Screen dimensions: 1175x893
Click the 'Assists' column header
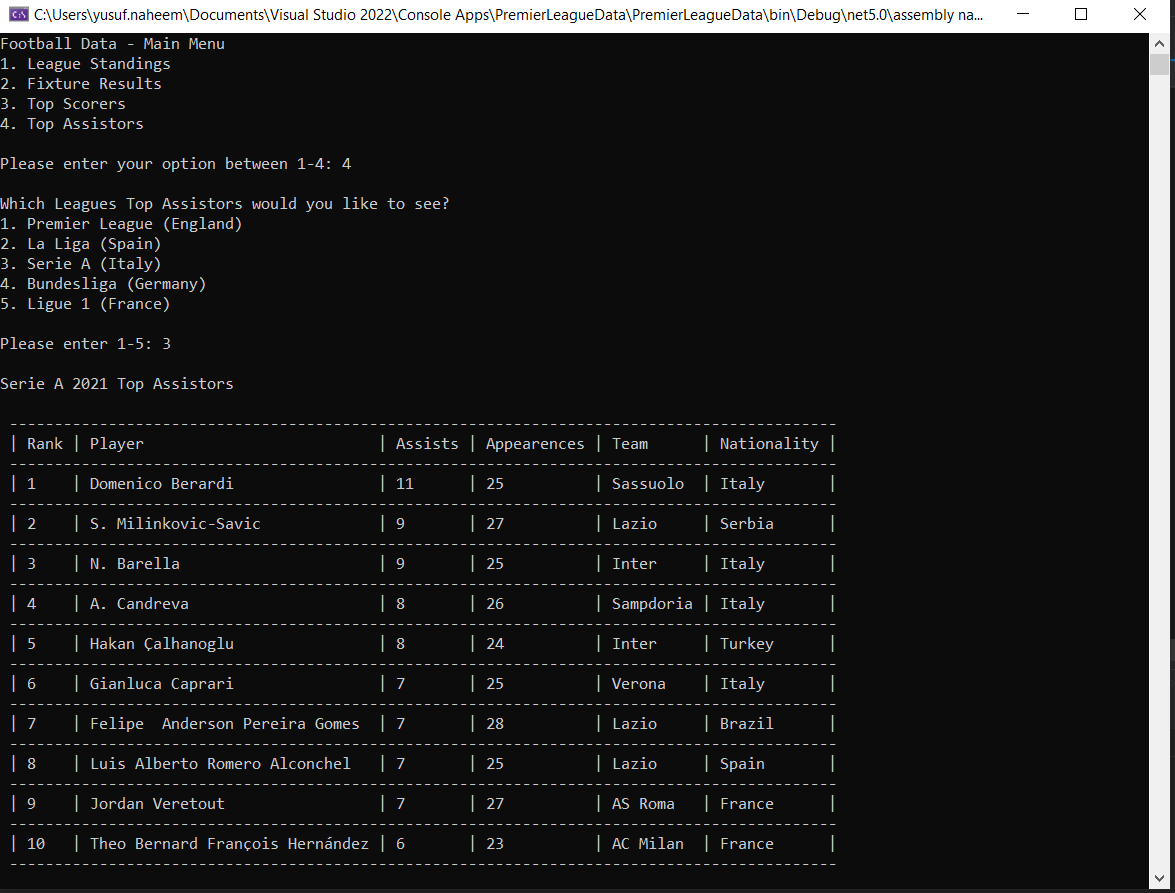click(426, 443)
